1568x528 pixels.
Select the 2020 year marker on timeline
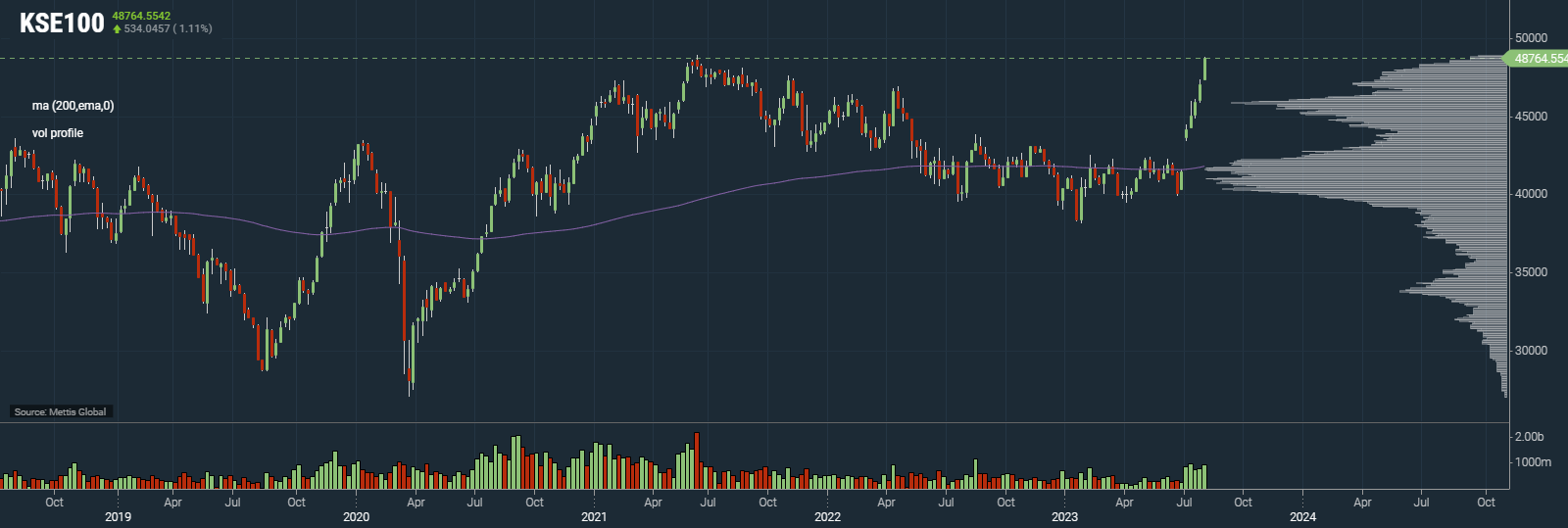tap(356, 517)
